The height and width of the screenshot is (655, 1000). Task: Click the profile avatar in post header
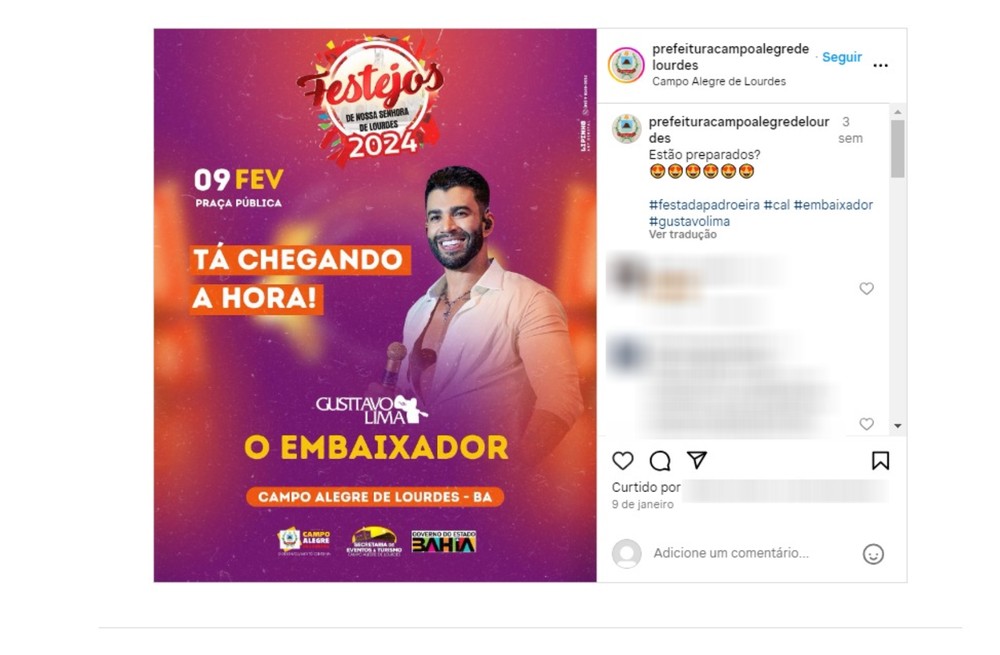(x=626, y=64)
